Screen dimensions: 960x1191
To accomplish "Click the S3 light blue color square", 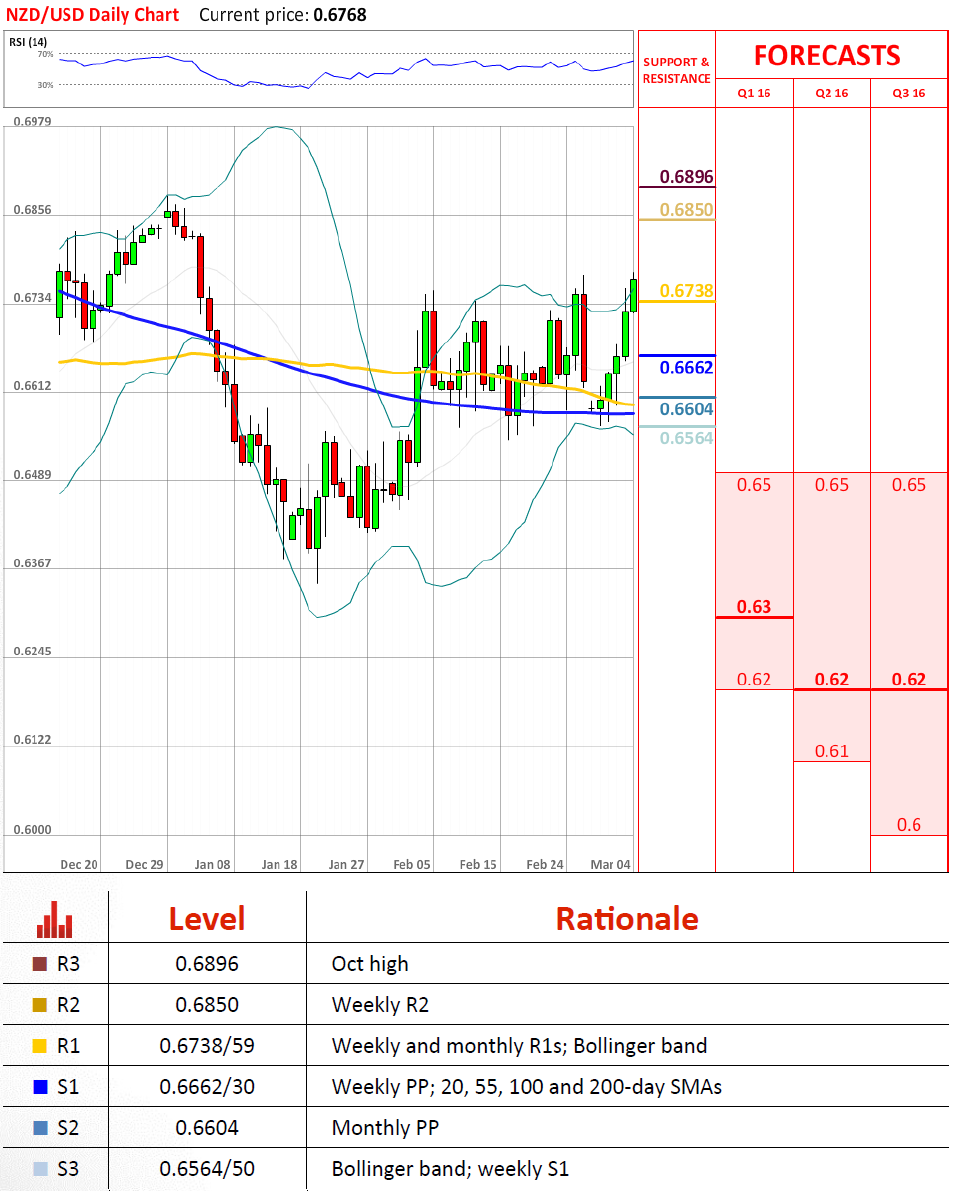I will point(40,1169).
